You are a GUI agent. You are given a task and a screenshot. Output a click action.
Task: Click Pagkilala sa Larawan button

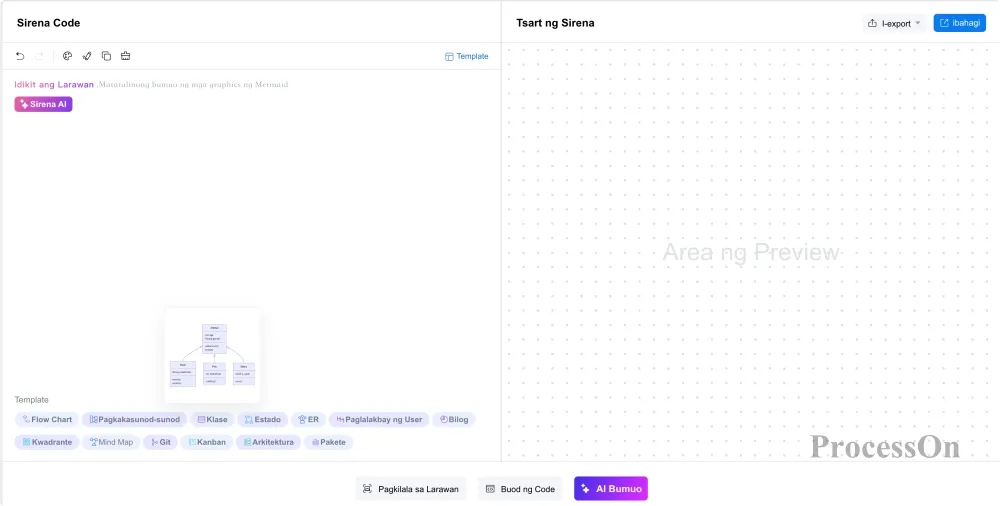pyautogui.click(x=411, y=489)
